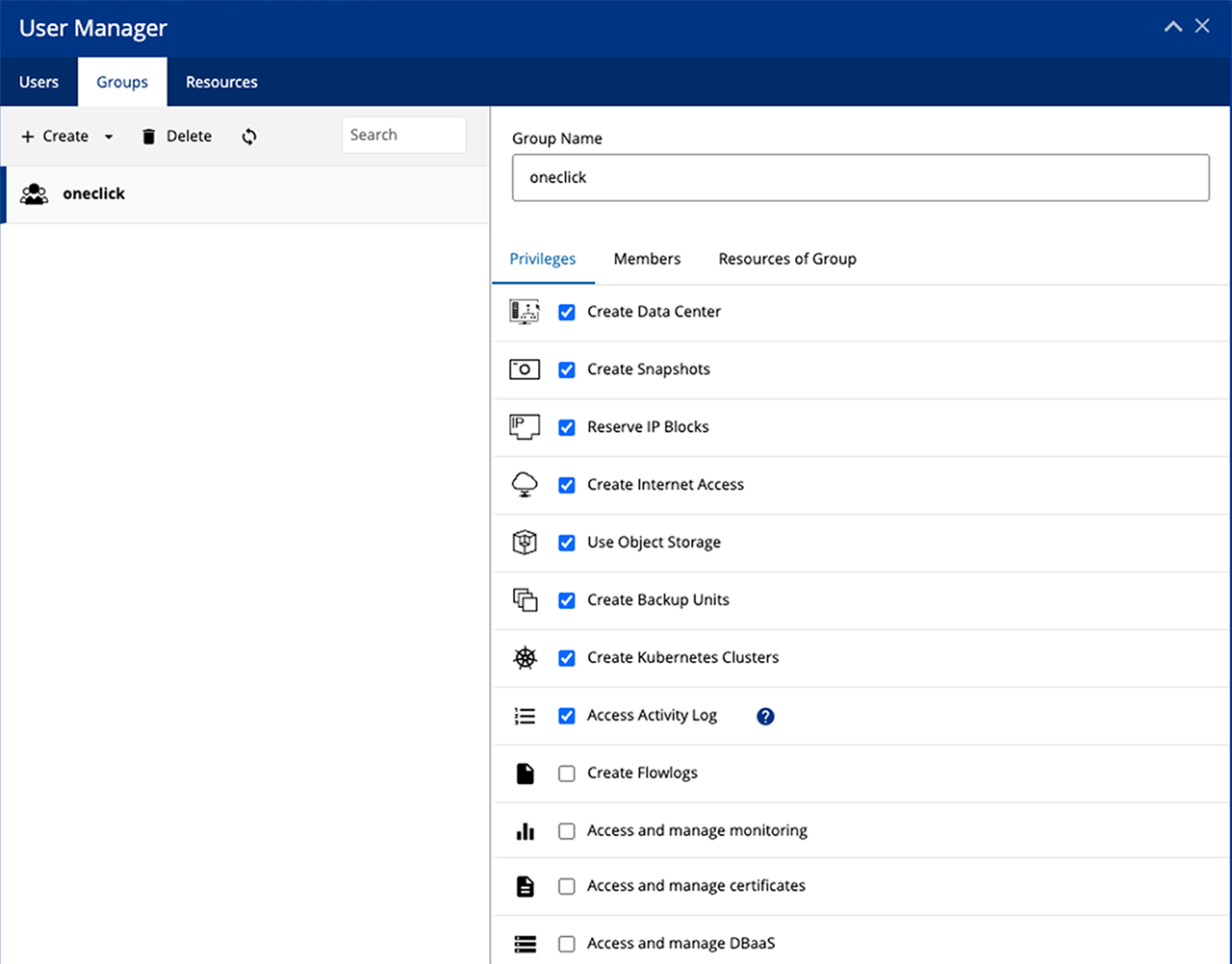
Task: Click the Create Internet Access cloud icon
Action: tap(525, 485)
